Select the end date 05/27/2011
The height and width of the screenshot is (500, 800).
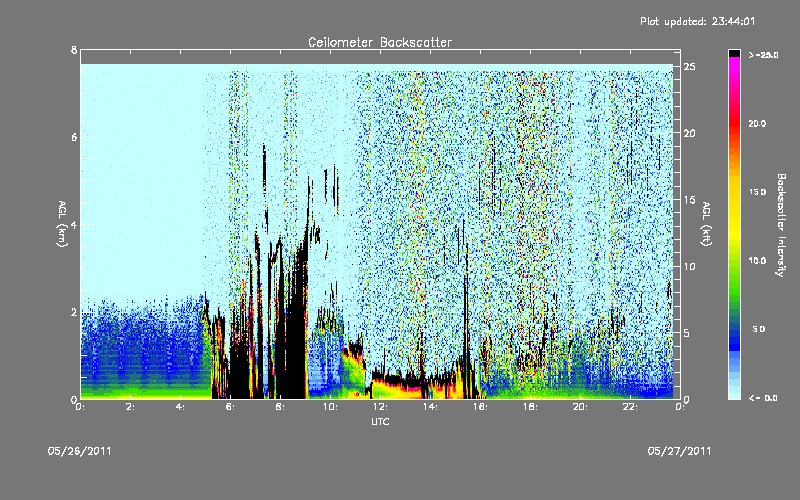pyautogui.click(x=679, y=451)
